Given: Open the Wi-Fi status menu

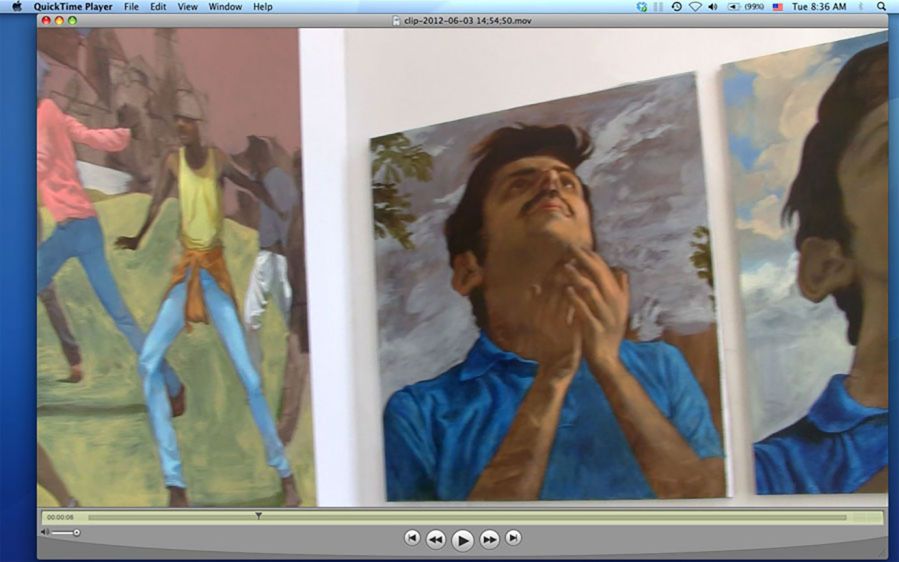Looking at the screenshot, I should click(x=695, y=7).
